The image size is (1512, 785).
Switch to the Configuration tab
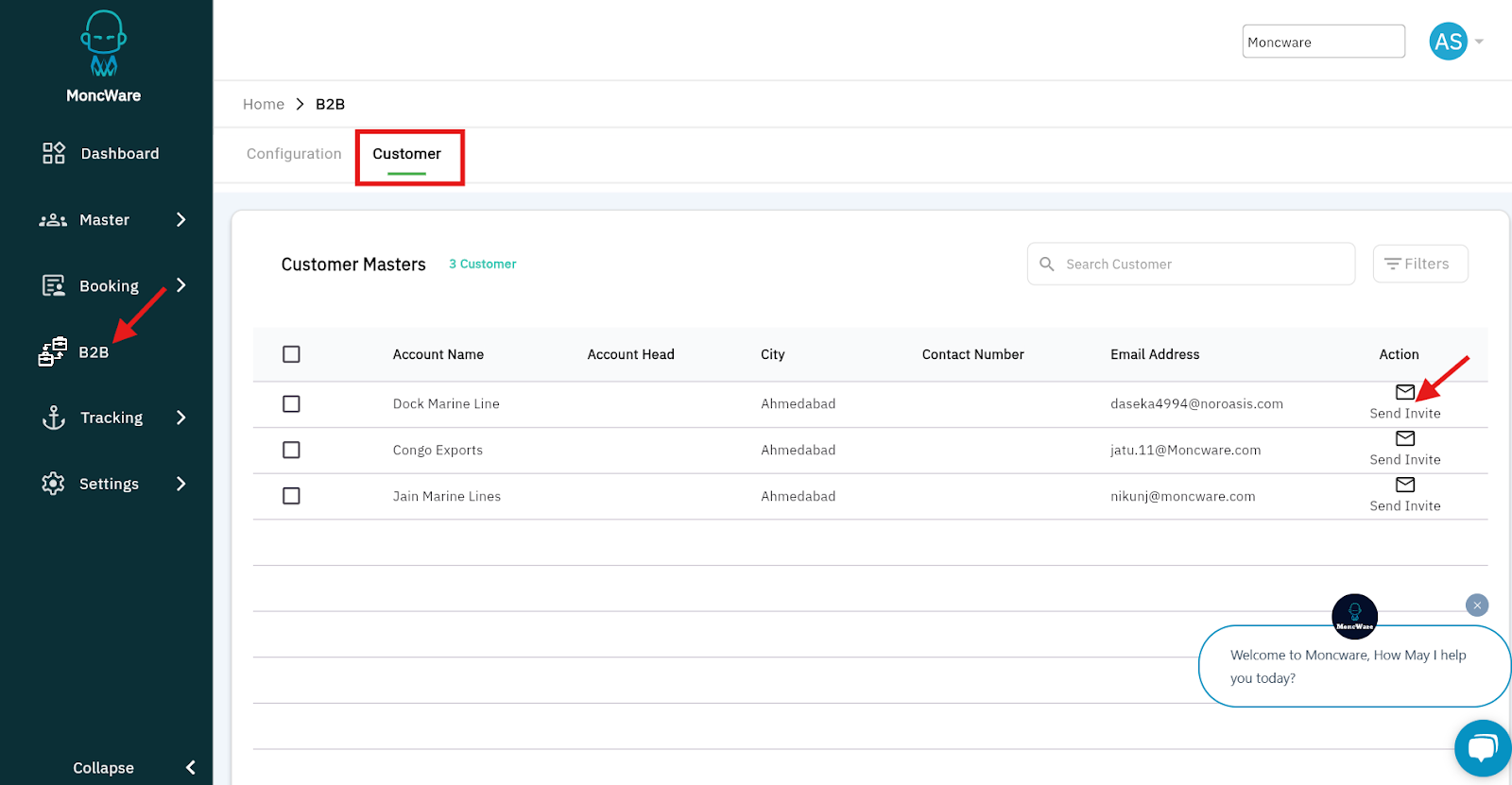point(294,154)
